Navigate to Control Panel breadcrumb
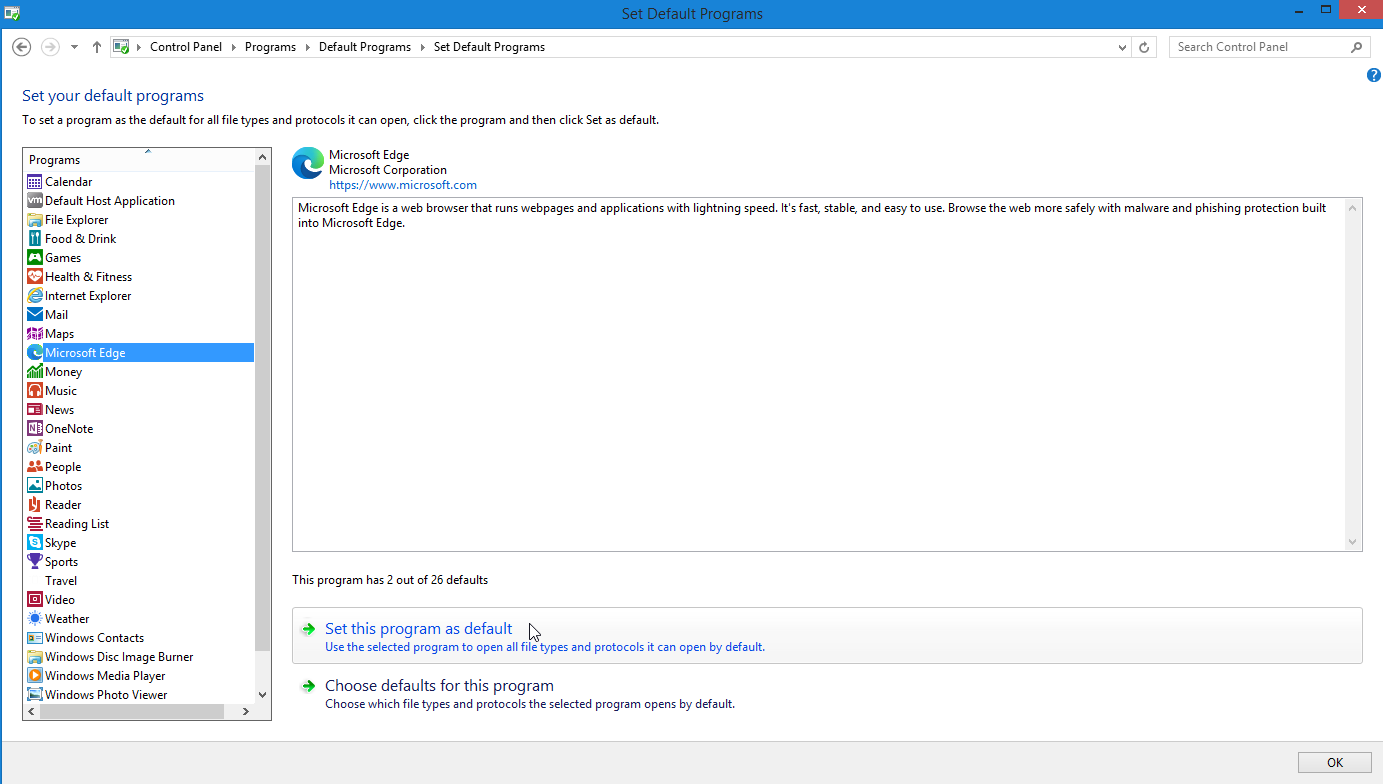 186,47
